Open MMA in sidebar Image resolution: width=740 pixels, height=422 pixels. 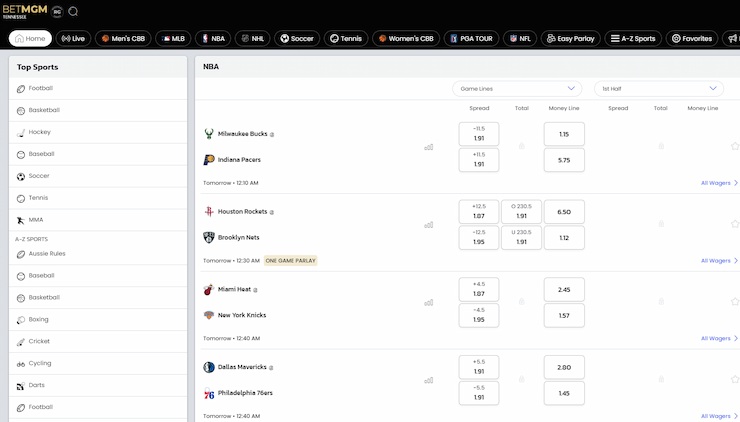click(x=98, y=220)
